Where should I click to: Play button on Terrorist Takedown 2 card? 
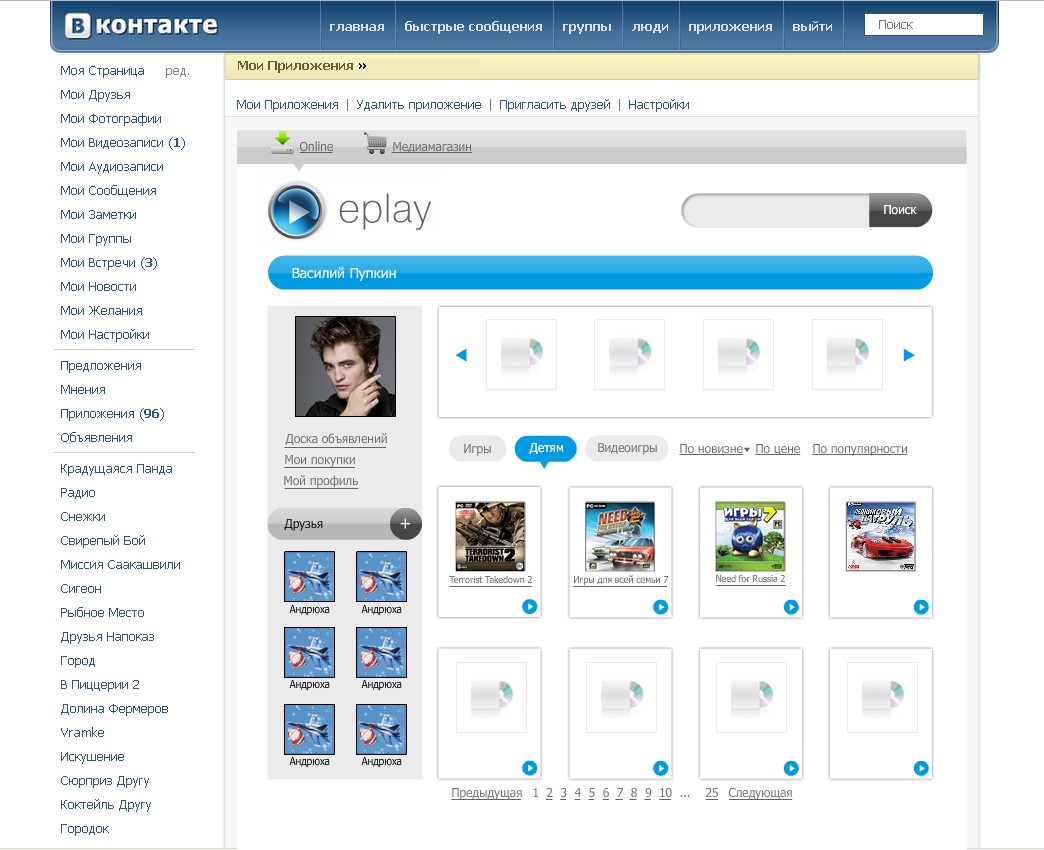tap(529, 606)
